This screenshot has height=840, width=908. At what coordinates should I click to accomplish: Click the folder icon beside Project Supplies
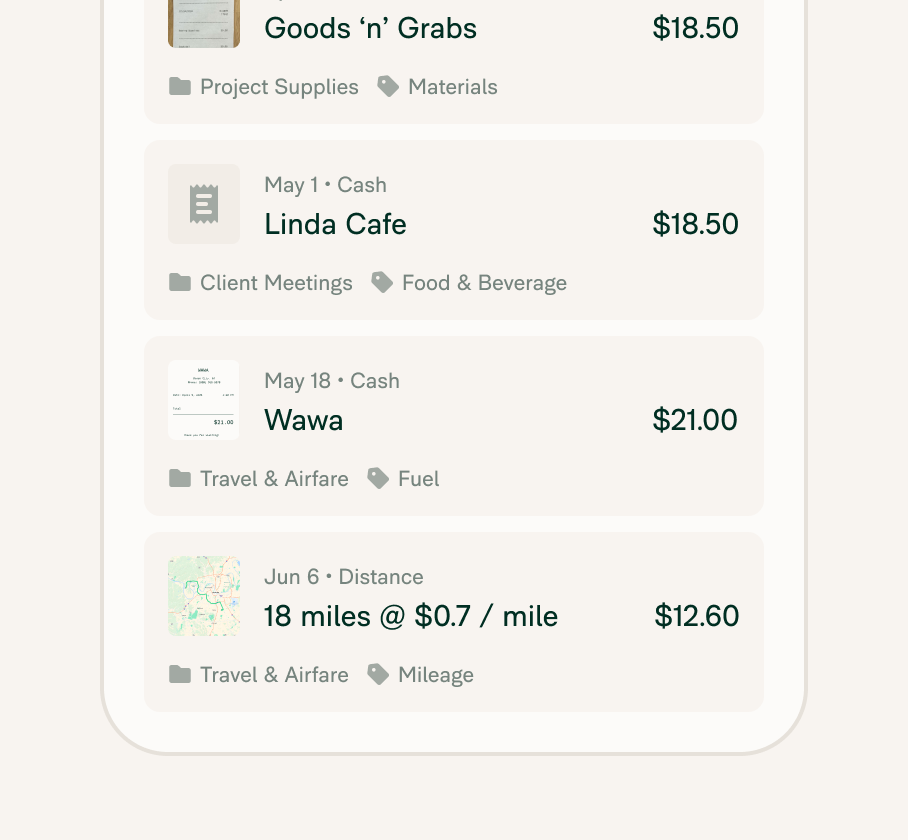coord(180,87)
